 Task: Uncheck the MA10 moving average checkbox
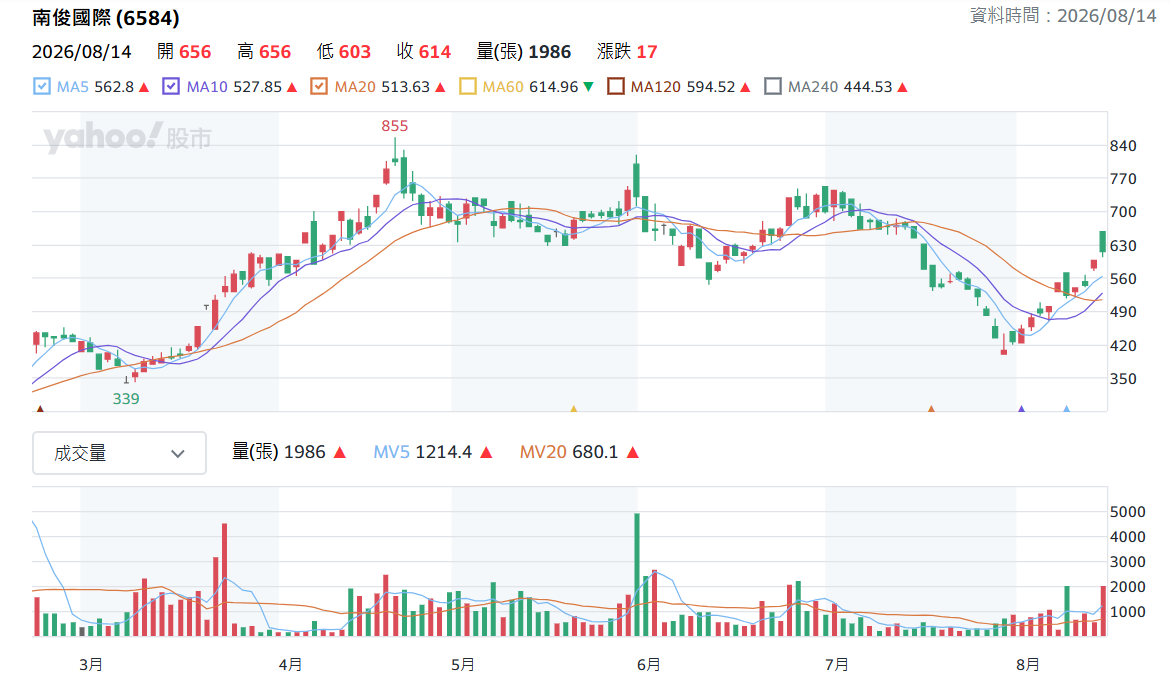(x=171, y=87)
